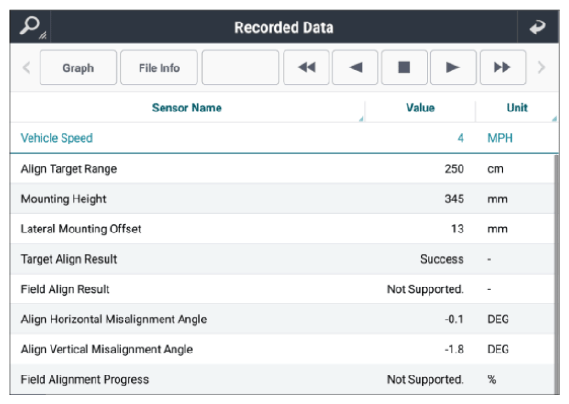Click the Value column header
The height and width of the screenshot is (404, 569).
point(420,108)
